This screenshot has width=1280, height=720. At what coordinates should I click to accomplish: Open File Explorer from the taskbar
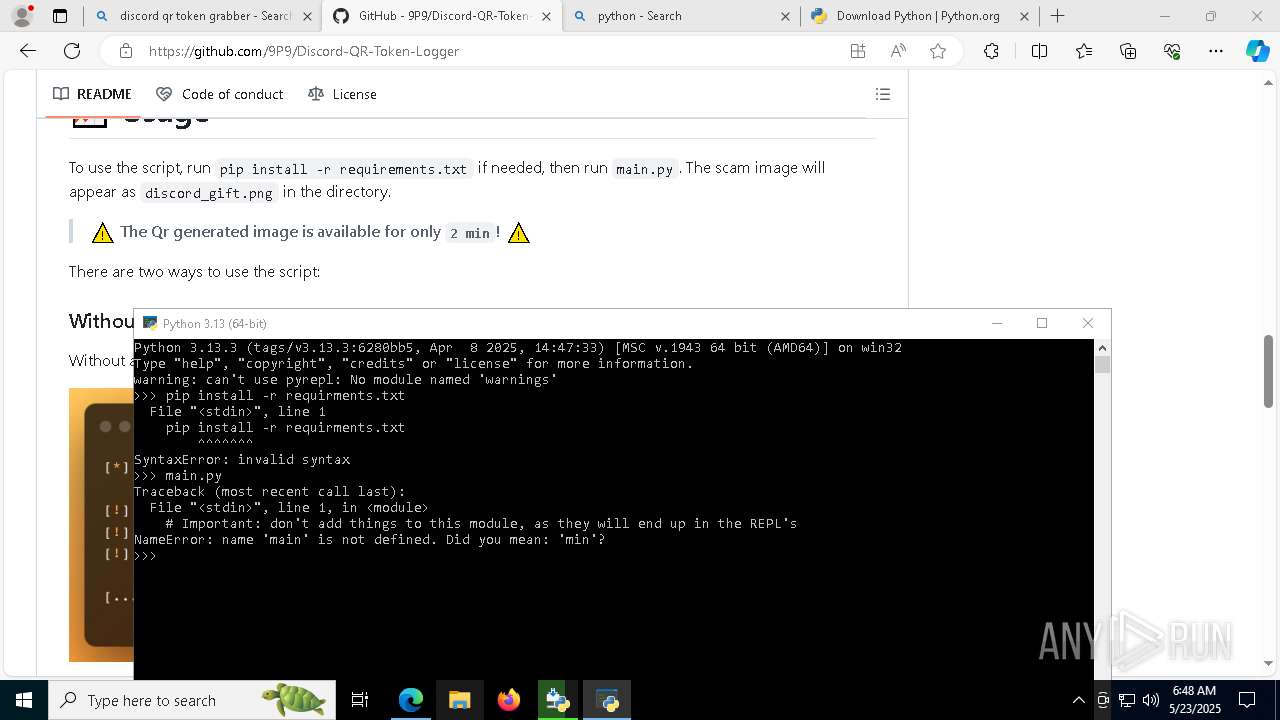[x=460, y=700]
